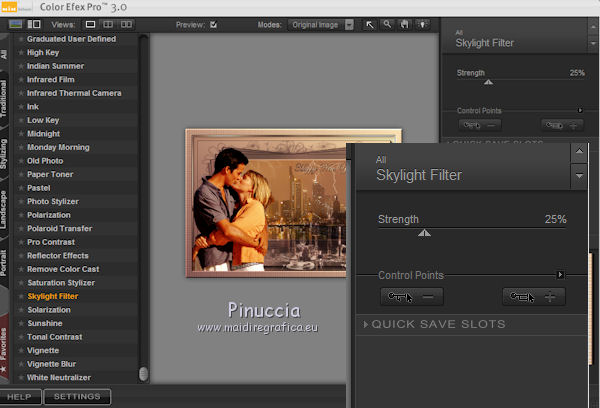
Task: Select the single image view icon
Action: 91,22
